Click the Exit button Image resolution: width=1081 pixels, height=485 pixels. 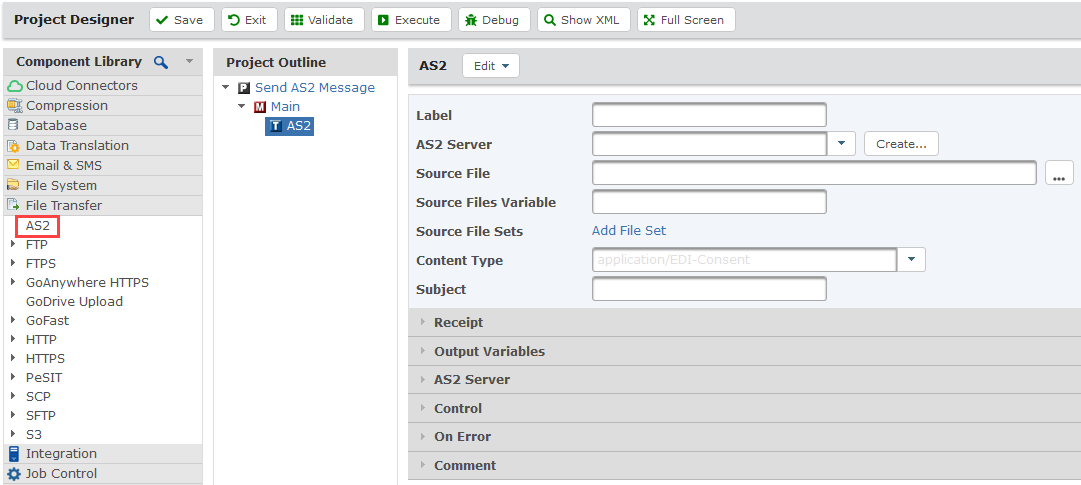[249, 20]
